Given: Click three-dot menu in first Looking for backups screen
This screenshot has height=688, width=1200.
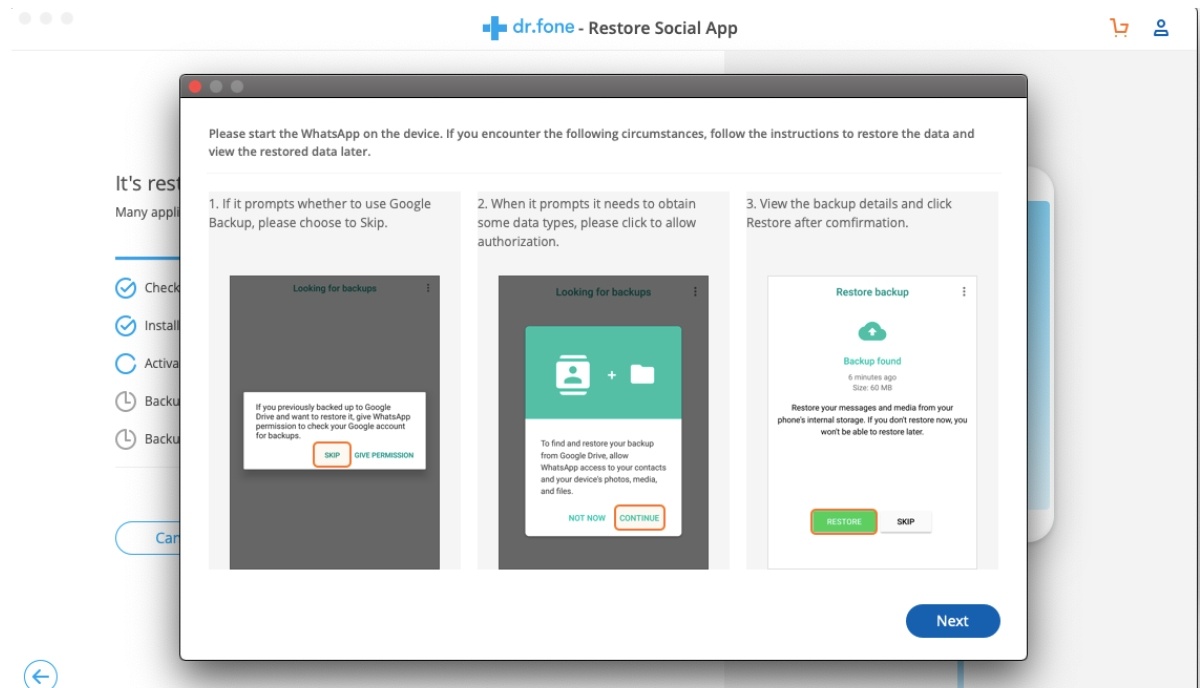Looking at the screenshot, I should (428, 288).
